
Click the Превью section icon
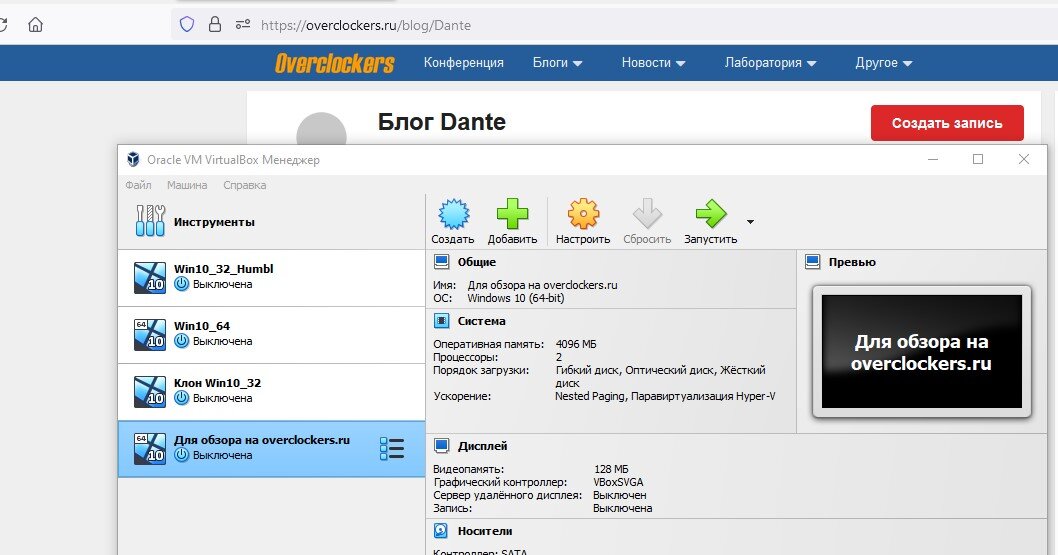[813, 262]
